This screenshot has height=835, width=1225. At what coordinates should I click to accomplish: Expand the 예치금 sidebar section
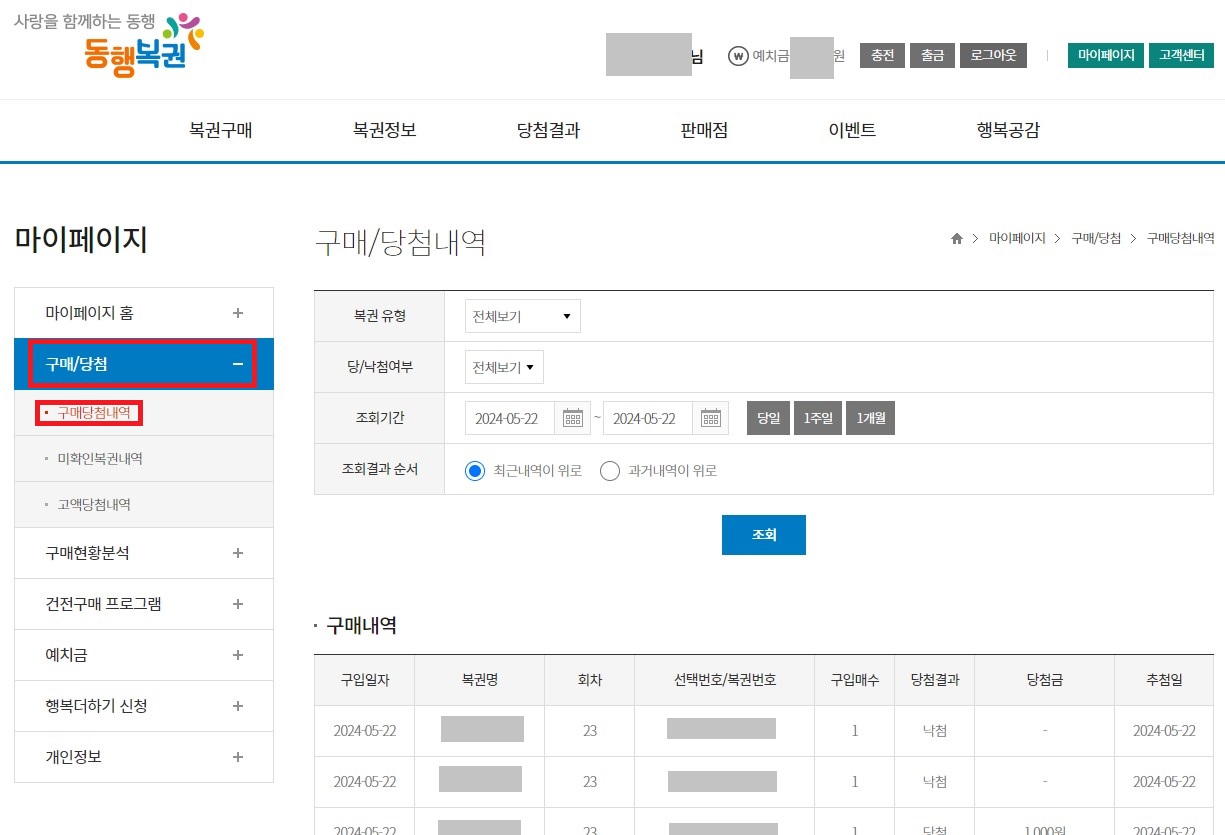click(x=238, y=655)
